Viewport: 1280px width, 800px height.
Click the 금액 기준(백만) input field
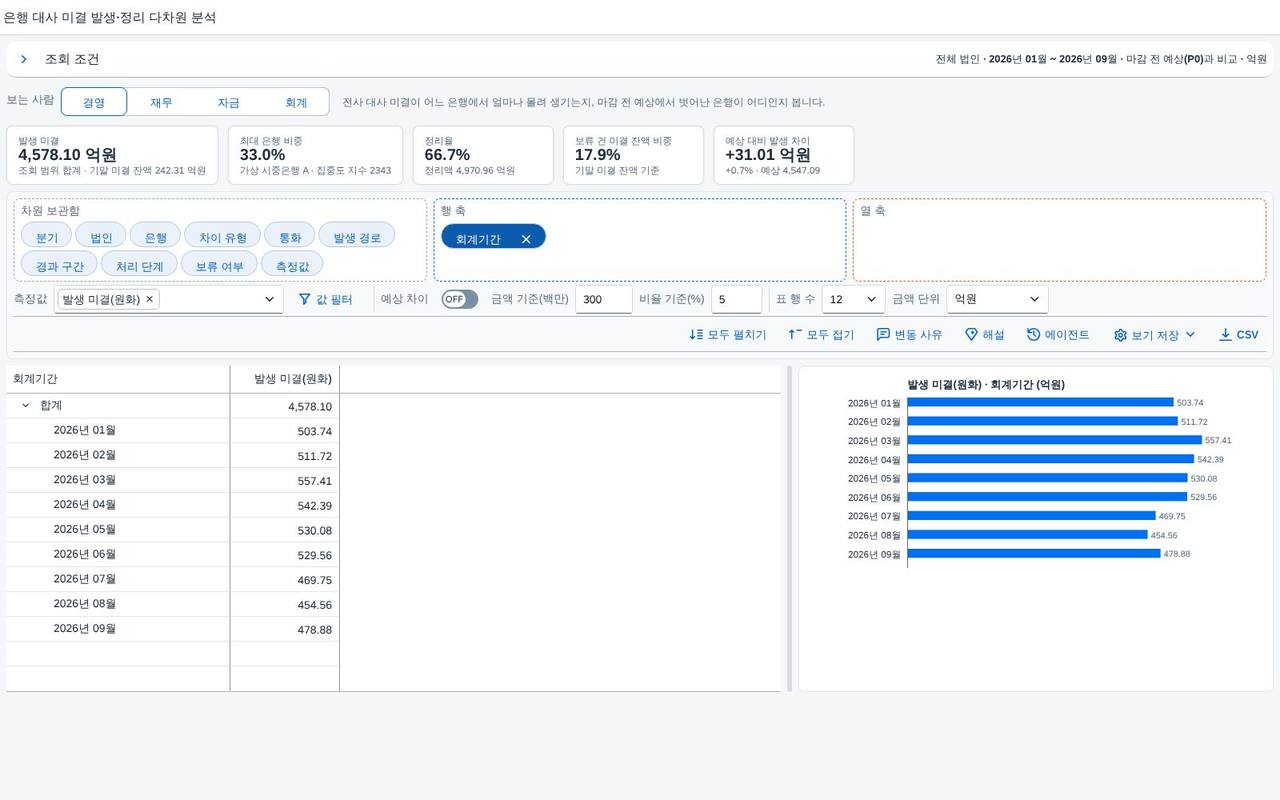coord(604,299)
